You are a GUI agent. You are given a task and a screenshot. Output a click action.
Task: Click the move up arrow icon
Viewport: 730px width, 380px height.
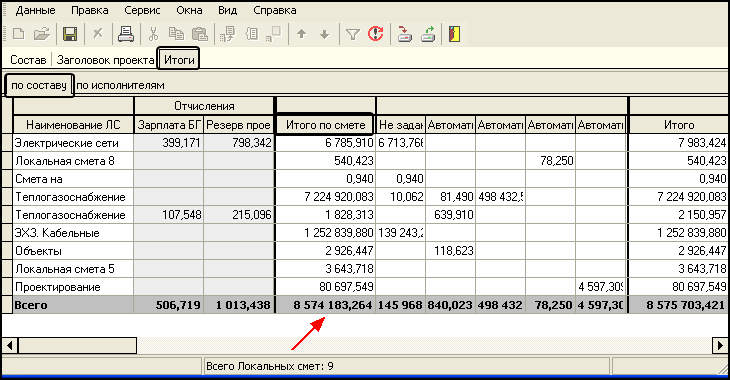click(302, 34)
